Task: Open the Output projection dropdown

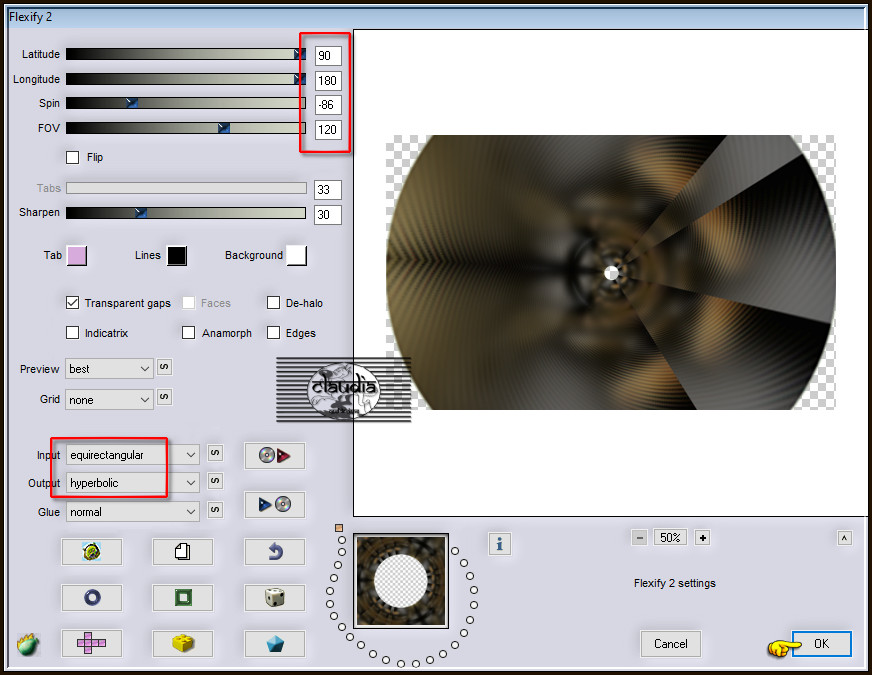Action: (x=132, y=483)
